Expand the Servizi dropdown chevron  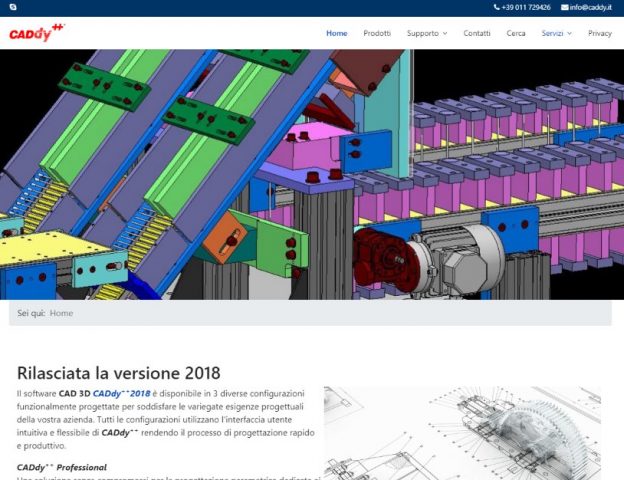[x=569, y=33]
